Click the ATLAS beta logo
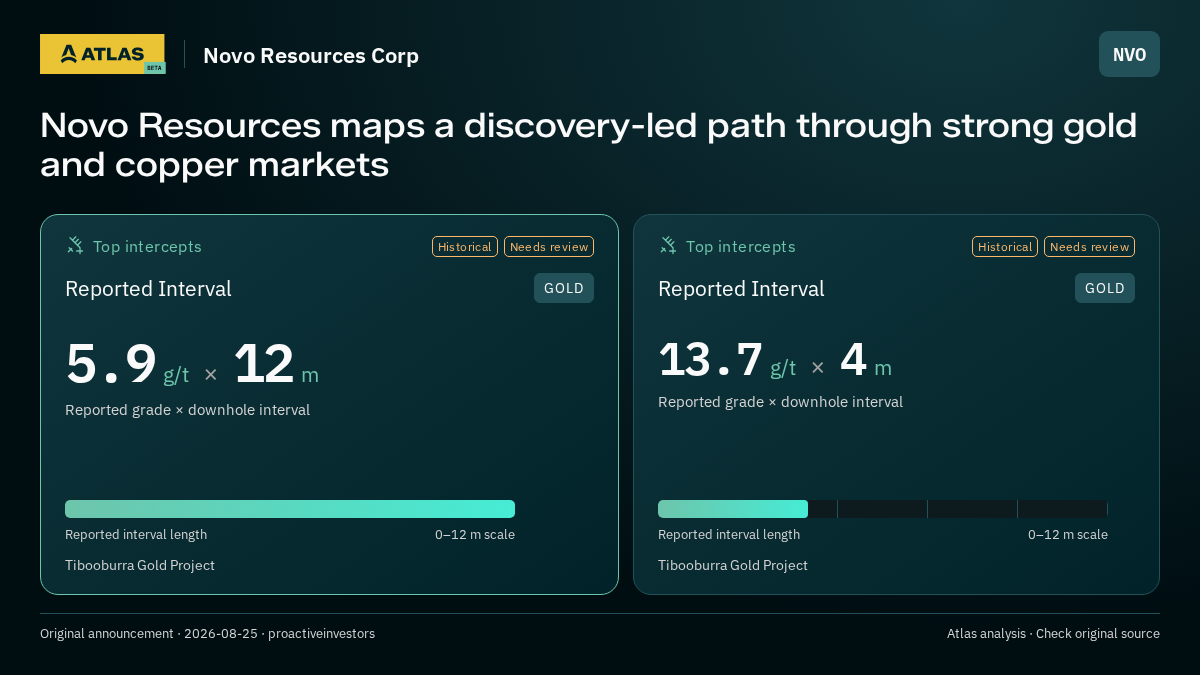The image size is (1200, 675). [102, 54]
